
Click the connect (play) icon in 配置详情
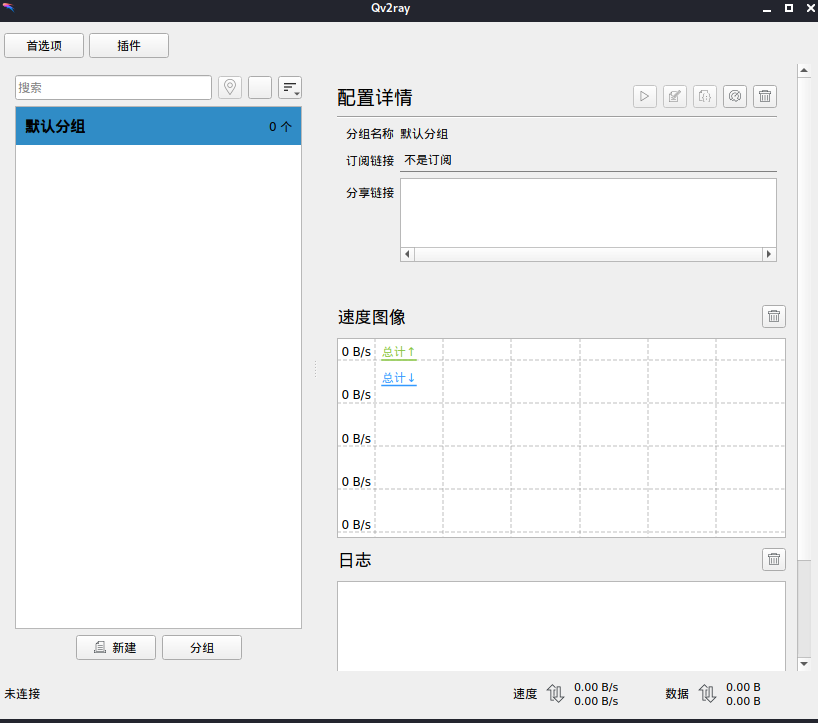tap(645, 96)
